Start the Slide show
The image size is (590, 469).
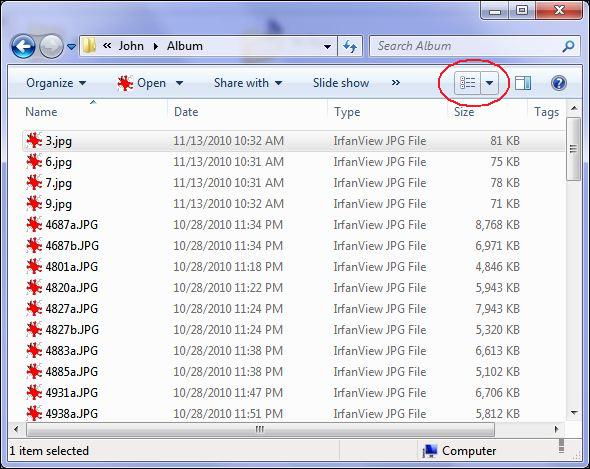pos(341,83)
